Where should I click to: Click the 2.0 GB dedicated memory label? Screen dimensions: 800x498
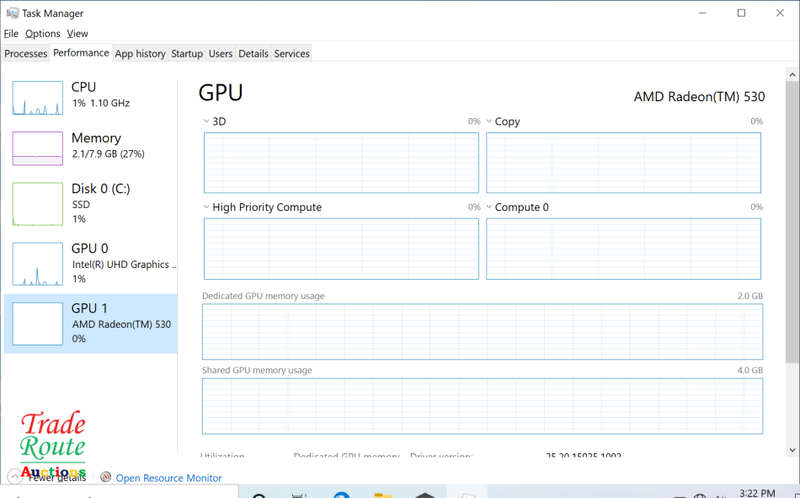[x=750, y=296]
